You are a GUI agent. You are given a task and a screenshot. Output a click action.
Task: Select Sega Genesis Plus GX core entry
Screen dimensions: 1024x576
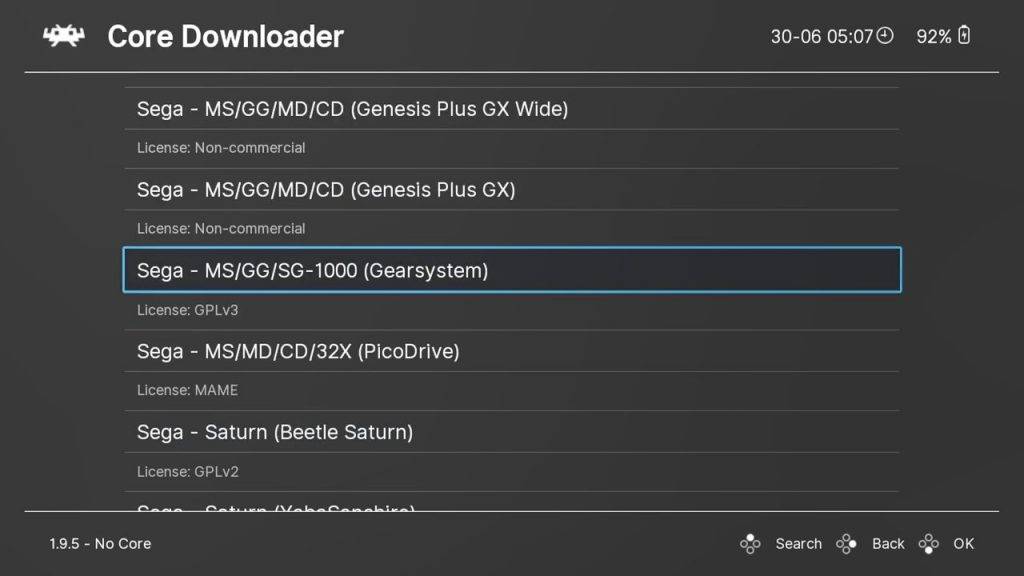point(512,189)
